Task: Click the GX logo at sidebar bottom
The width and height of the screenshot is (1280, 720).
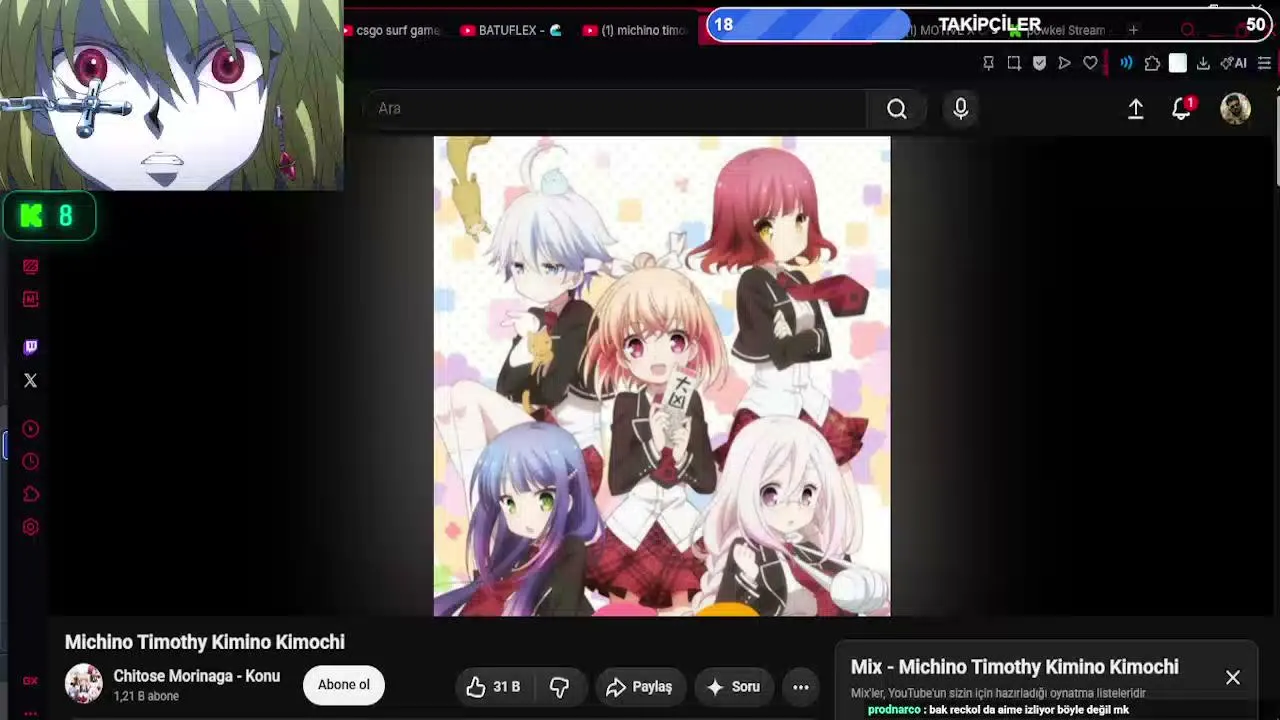Action: (30, 681)
